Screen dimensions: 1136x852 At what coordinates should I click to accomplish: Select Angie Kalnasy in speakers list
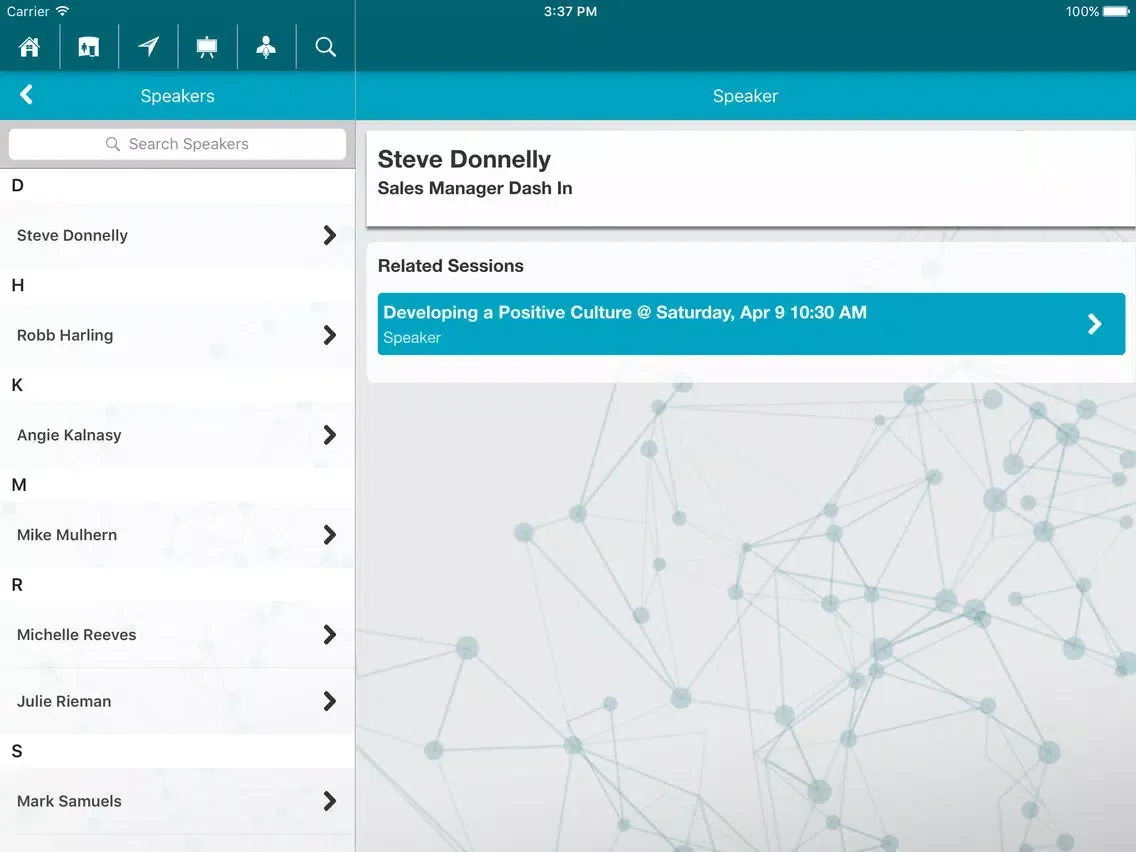point(177,435)
